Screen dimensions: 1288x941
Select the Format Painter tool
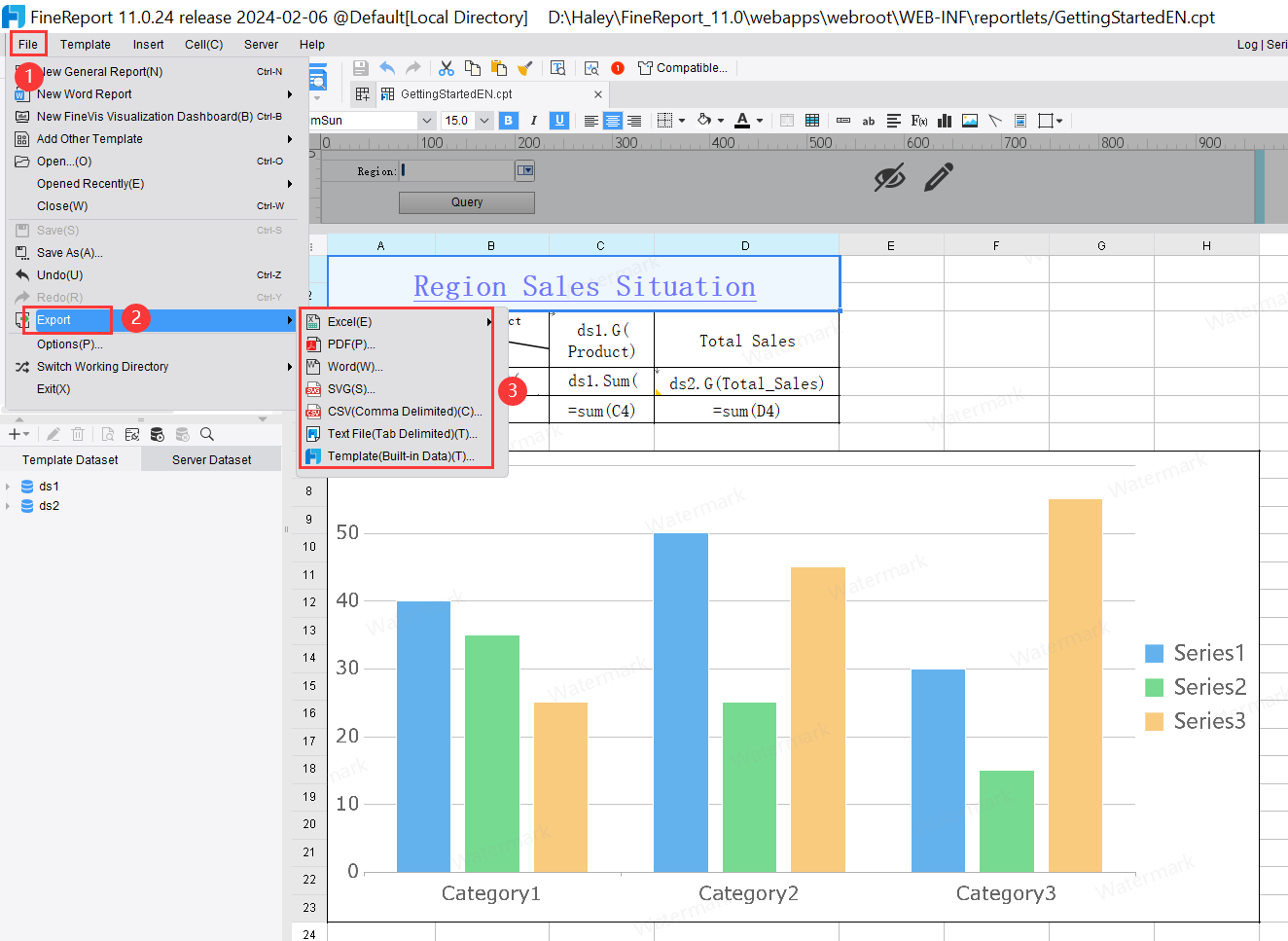tap(524, 68)
